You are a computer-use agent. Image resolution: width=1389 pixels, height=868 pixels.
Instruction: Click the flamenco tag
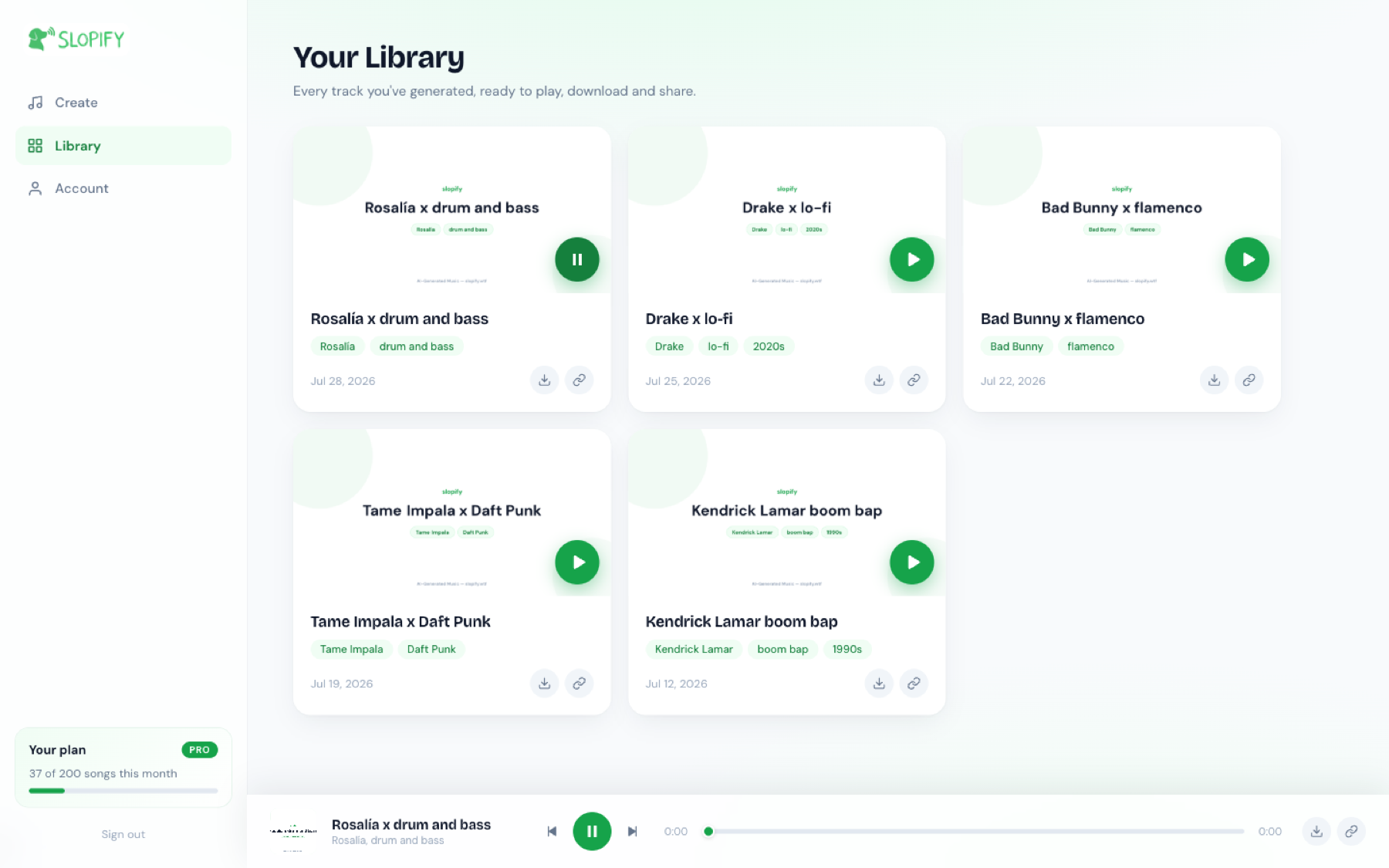(x=1090, y=346)
